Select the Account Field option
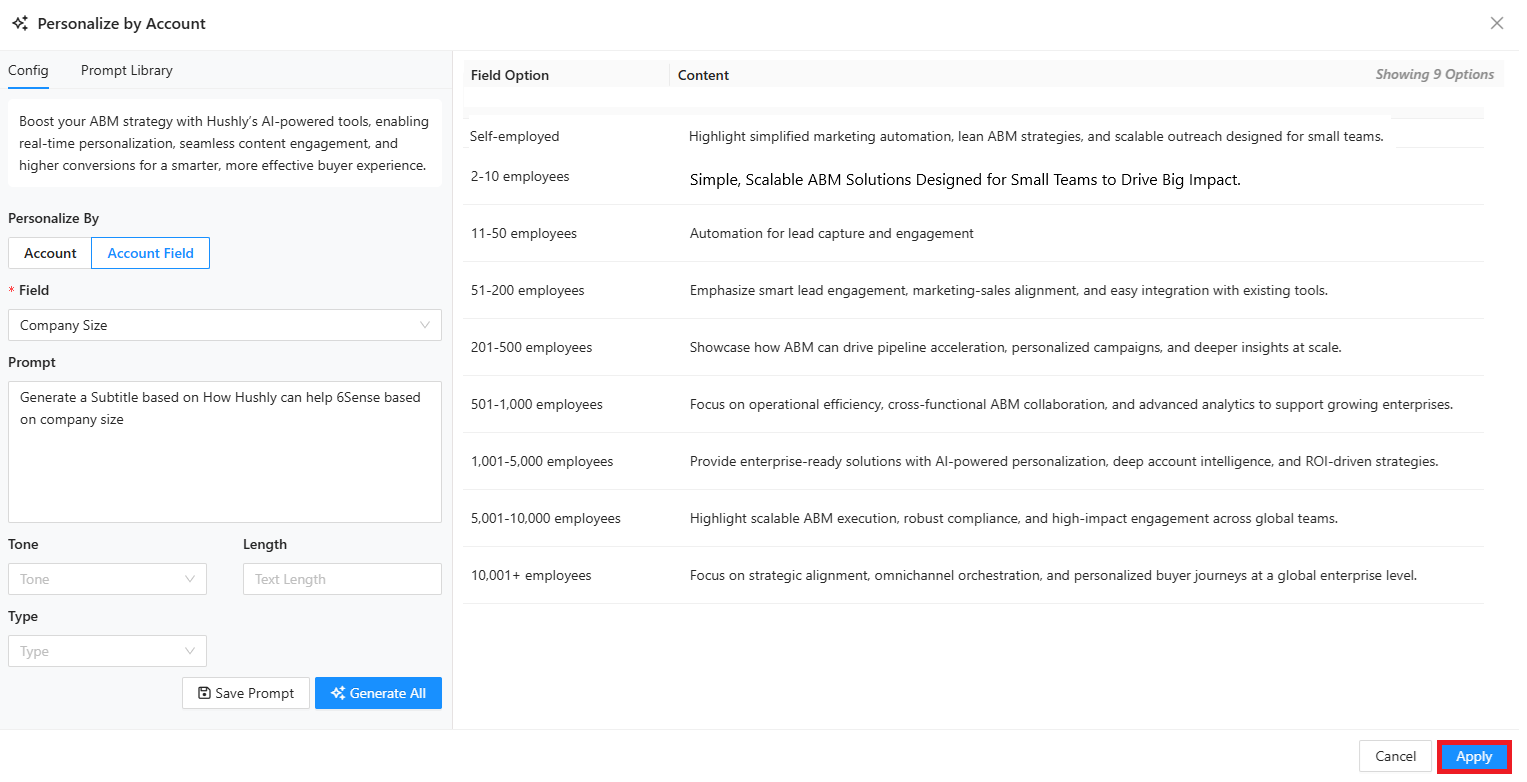The height and width of the screenshot is (782, 1527). (150, 253)
